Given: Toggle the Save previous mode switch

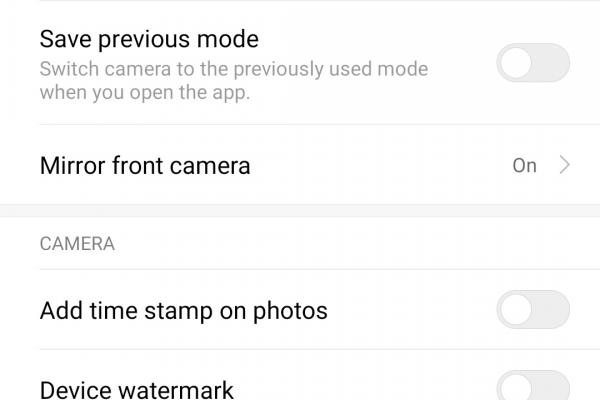Looking at the screenshot, I should point(533,66).
